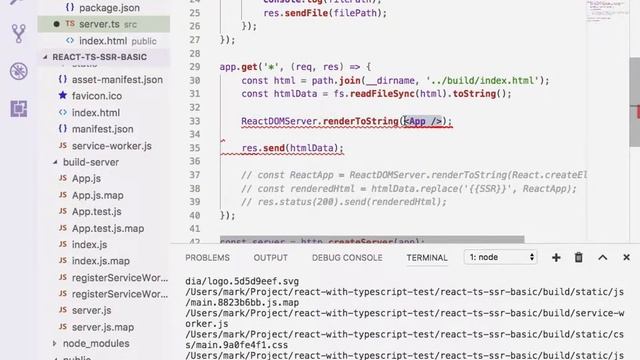
Task: Kill the terminal with trash icon
Action: pos(579,258)
